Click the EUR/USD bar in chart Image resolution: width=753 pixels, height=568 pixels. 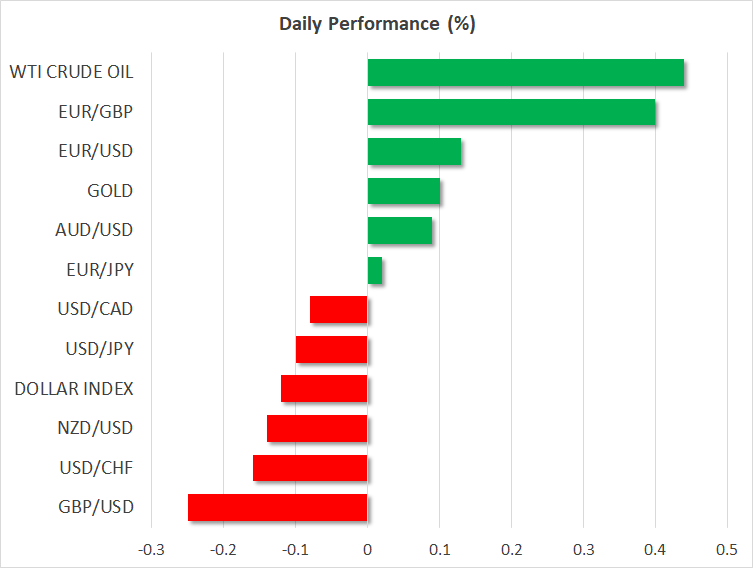[x=414, y=151]
